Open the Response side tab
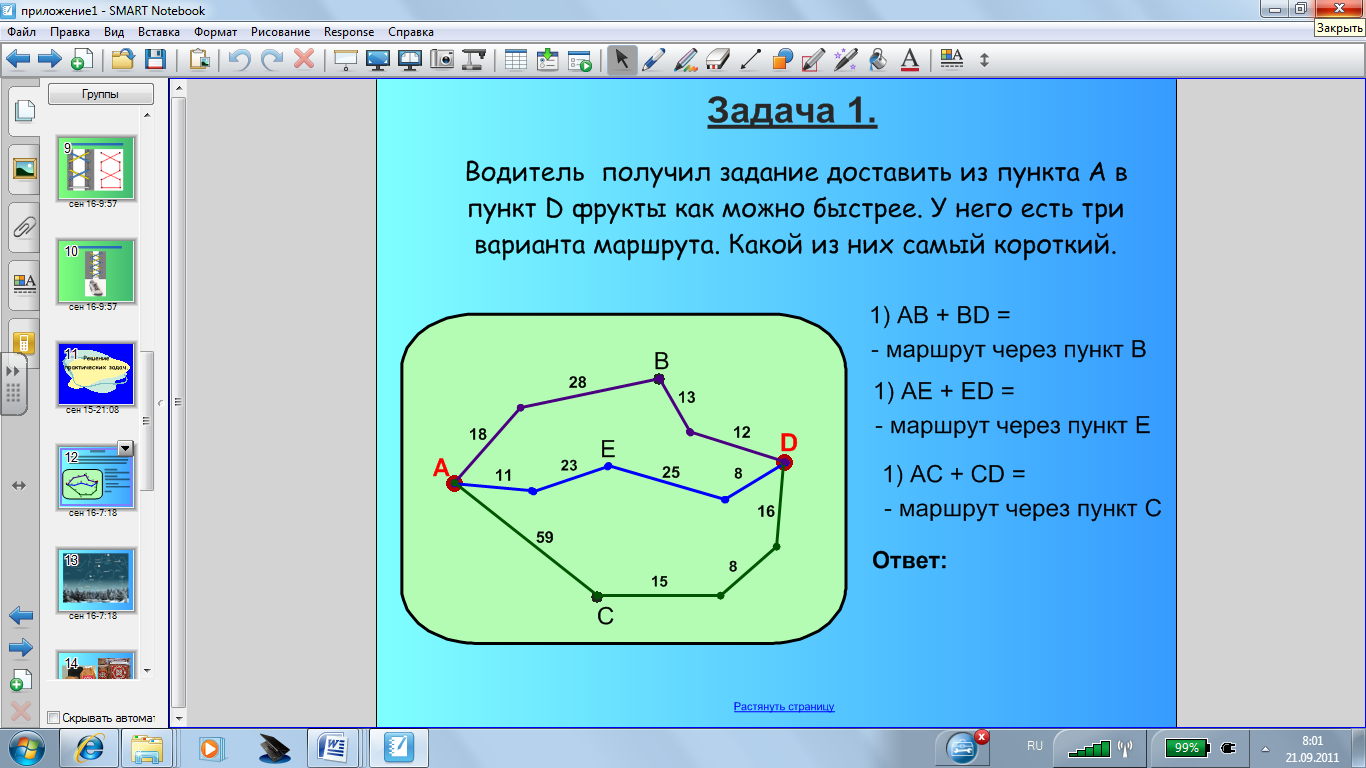Screen dimensions: 1366x768 tap(25, 343)
